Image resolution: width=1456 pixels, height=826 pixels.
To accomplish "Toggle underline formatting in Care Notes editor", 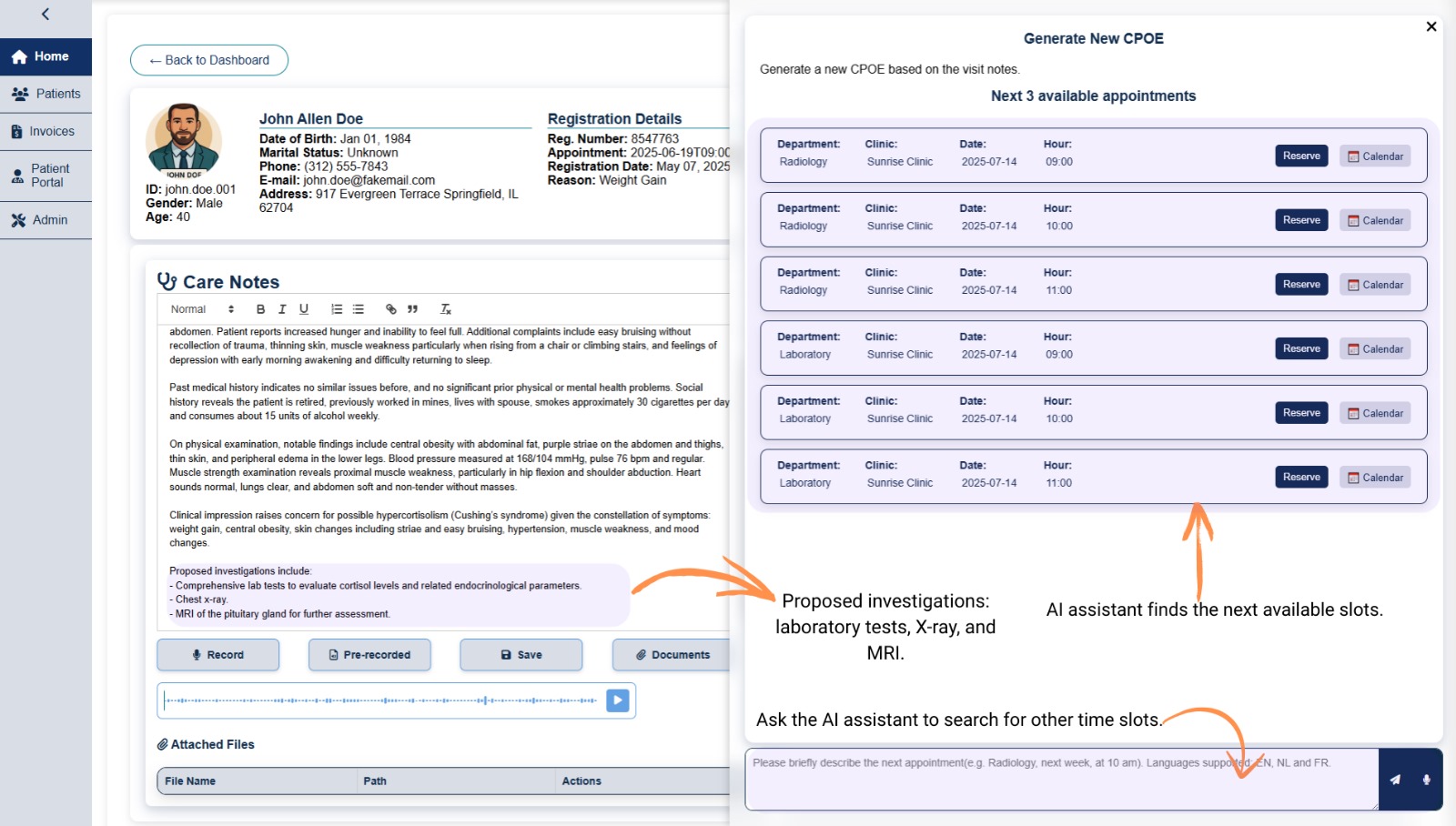I will pos(304,309).
